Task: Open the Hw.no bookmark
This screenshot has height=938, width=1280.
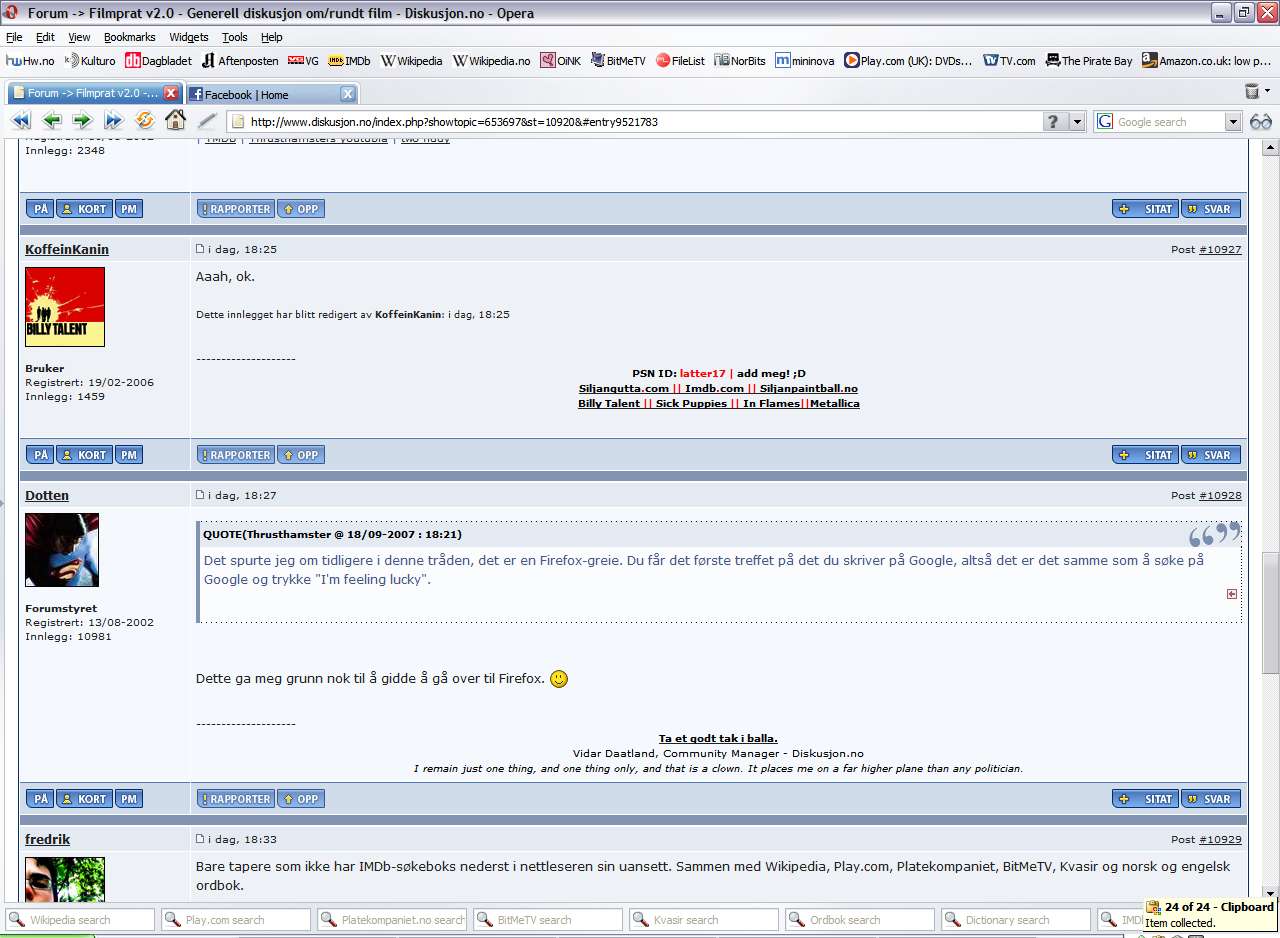Action: [x=30, y=60]
